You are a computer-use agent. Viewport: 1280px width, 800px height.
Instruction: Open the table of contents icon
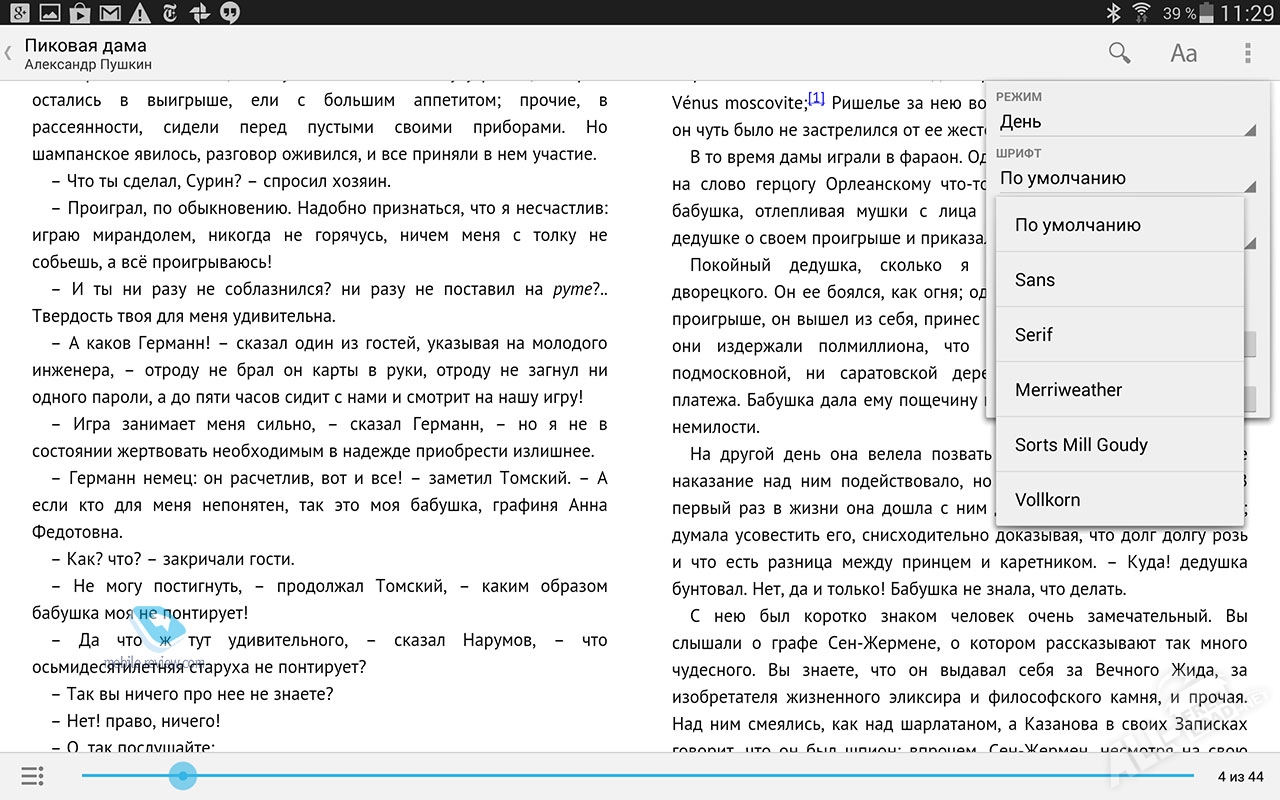(x=32, y=775)
